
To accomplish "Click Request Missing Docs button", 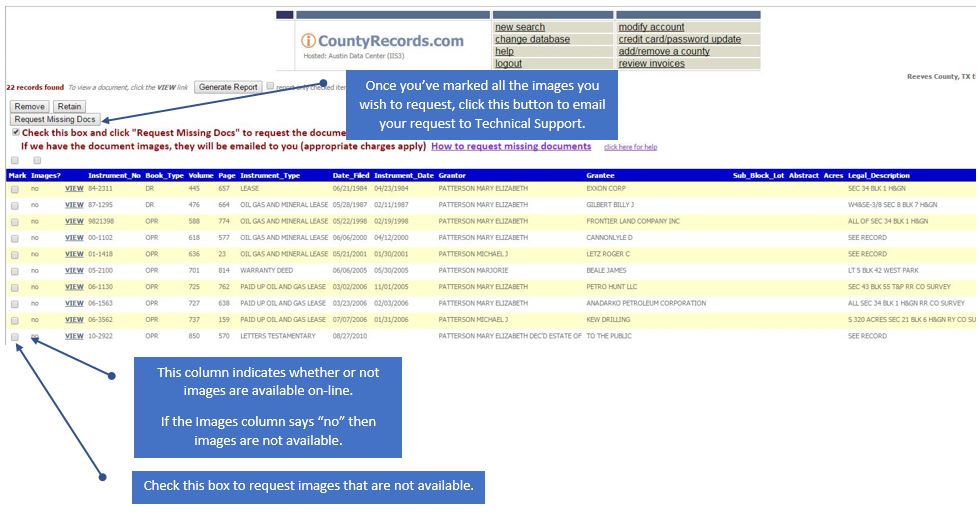I will pyautogui.click(x=55, y=119).
